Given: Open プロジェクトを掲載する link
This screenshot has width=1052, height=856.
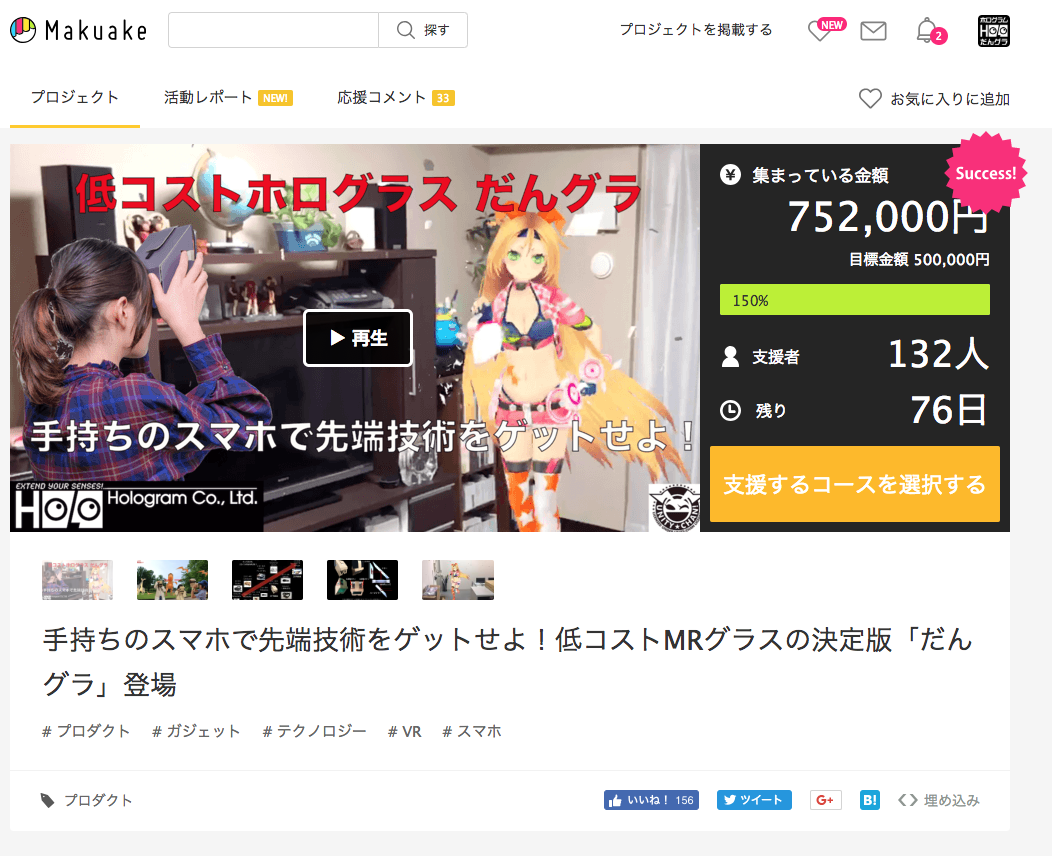Looking at the screenshot, I should click(x=696, y=30).
